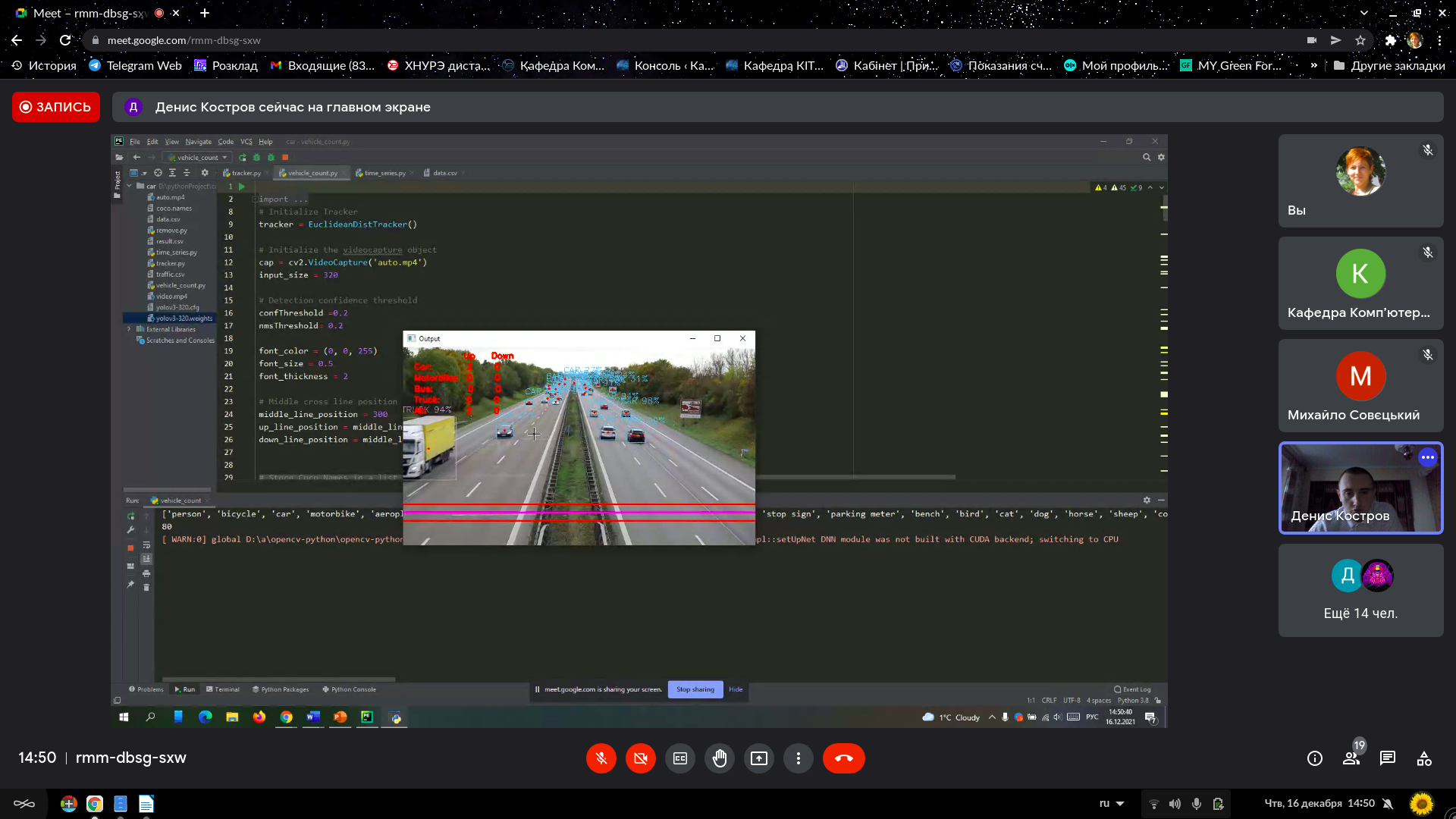Viewport: 1456px width, 819px height.
Task: Open Другие закладки bookmarks folder
Action: (x=1389, y=65)
